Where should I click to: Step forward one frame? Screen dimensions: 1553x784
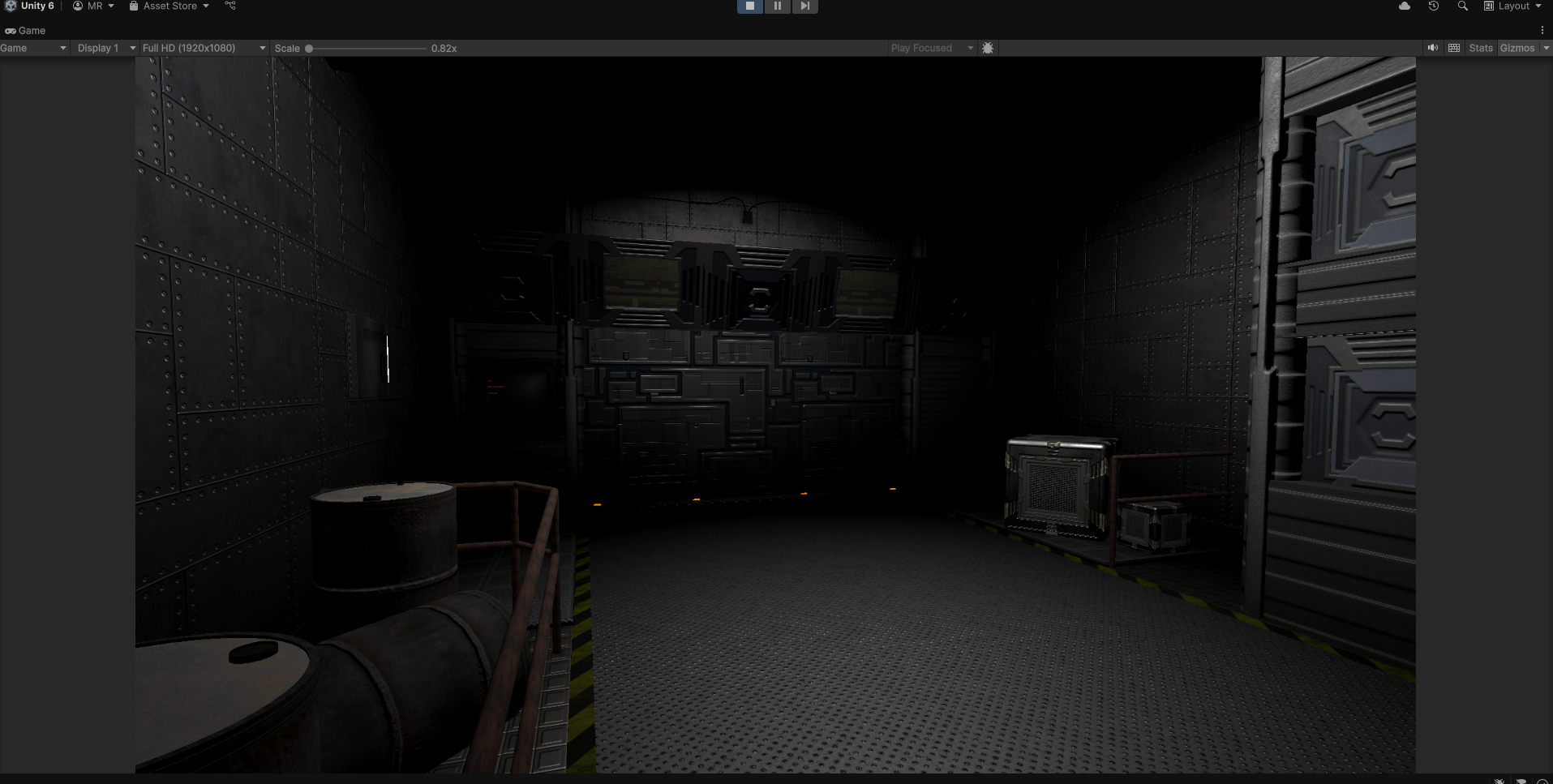(x=804, y=6)
